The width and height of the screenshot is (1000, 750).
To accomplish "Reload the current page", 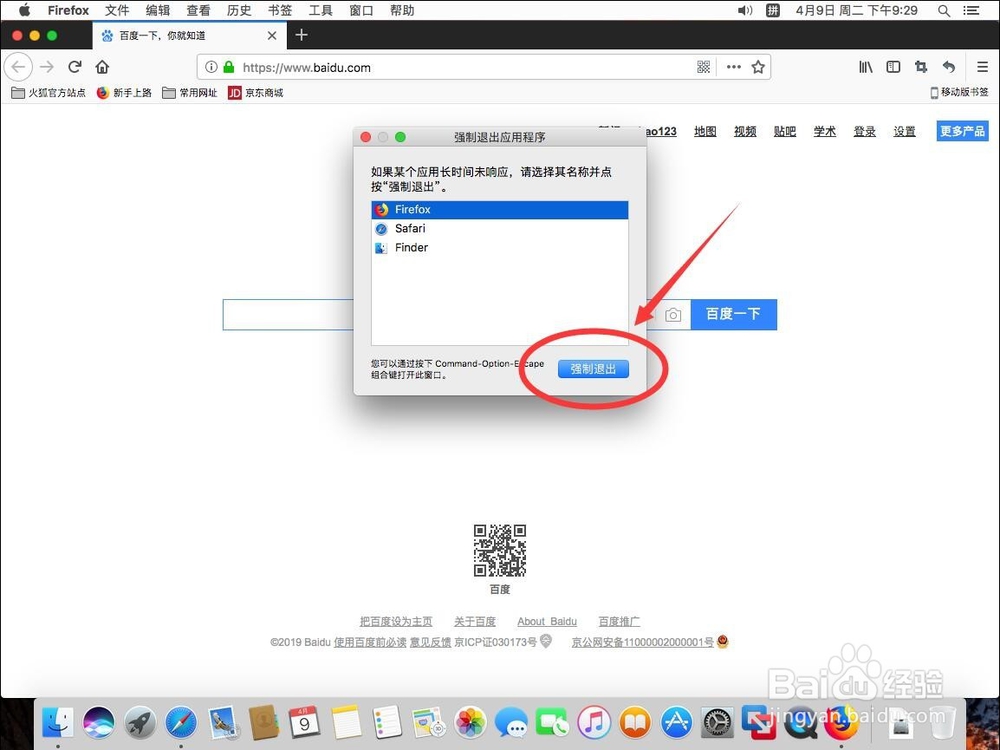I will 75,67.
